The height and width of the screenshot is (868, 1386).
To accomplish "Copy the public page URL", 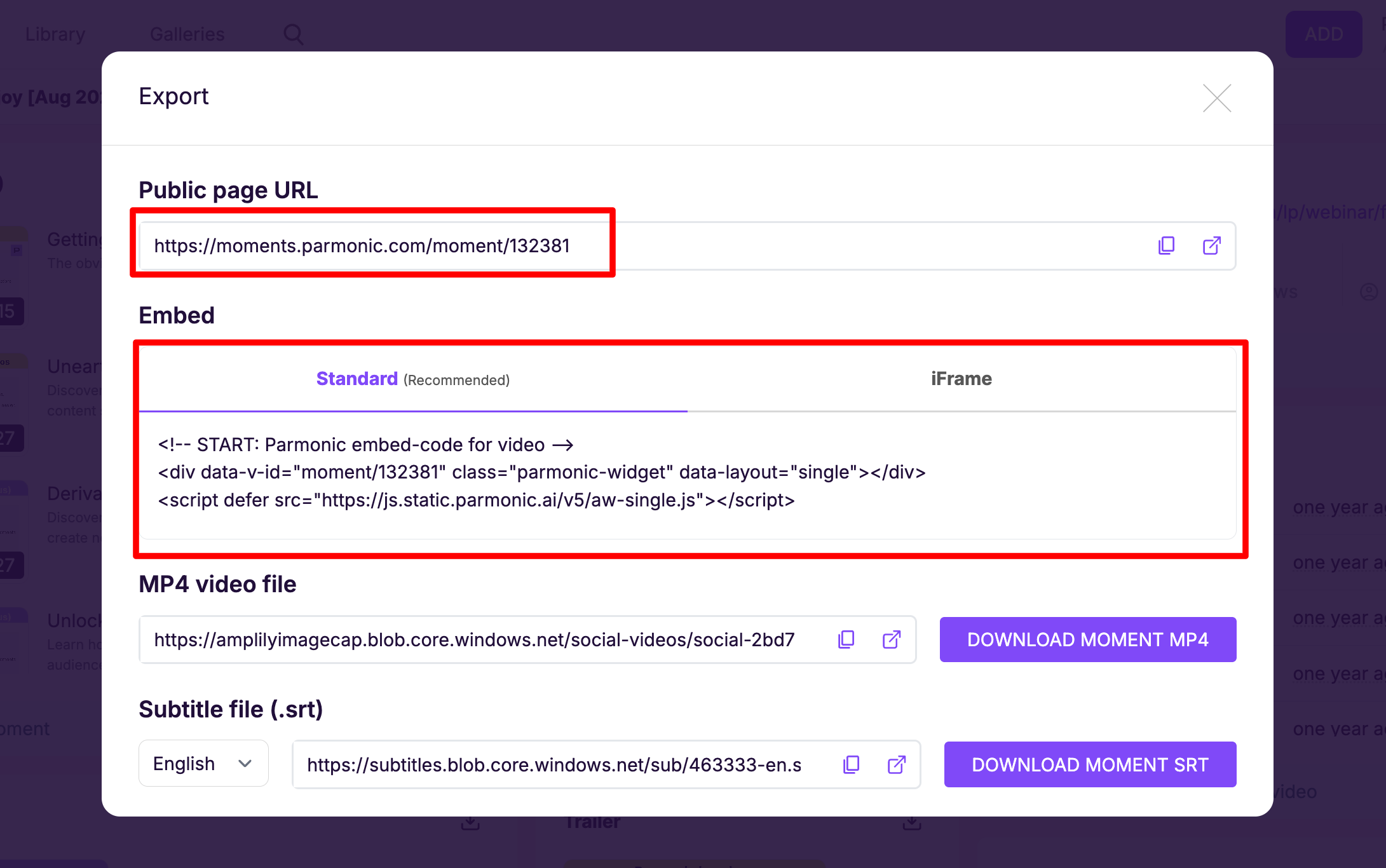I will tap(1166, 246).
